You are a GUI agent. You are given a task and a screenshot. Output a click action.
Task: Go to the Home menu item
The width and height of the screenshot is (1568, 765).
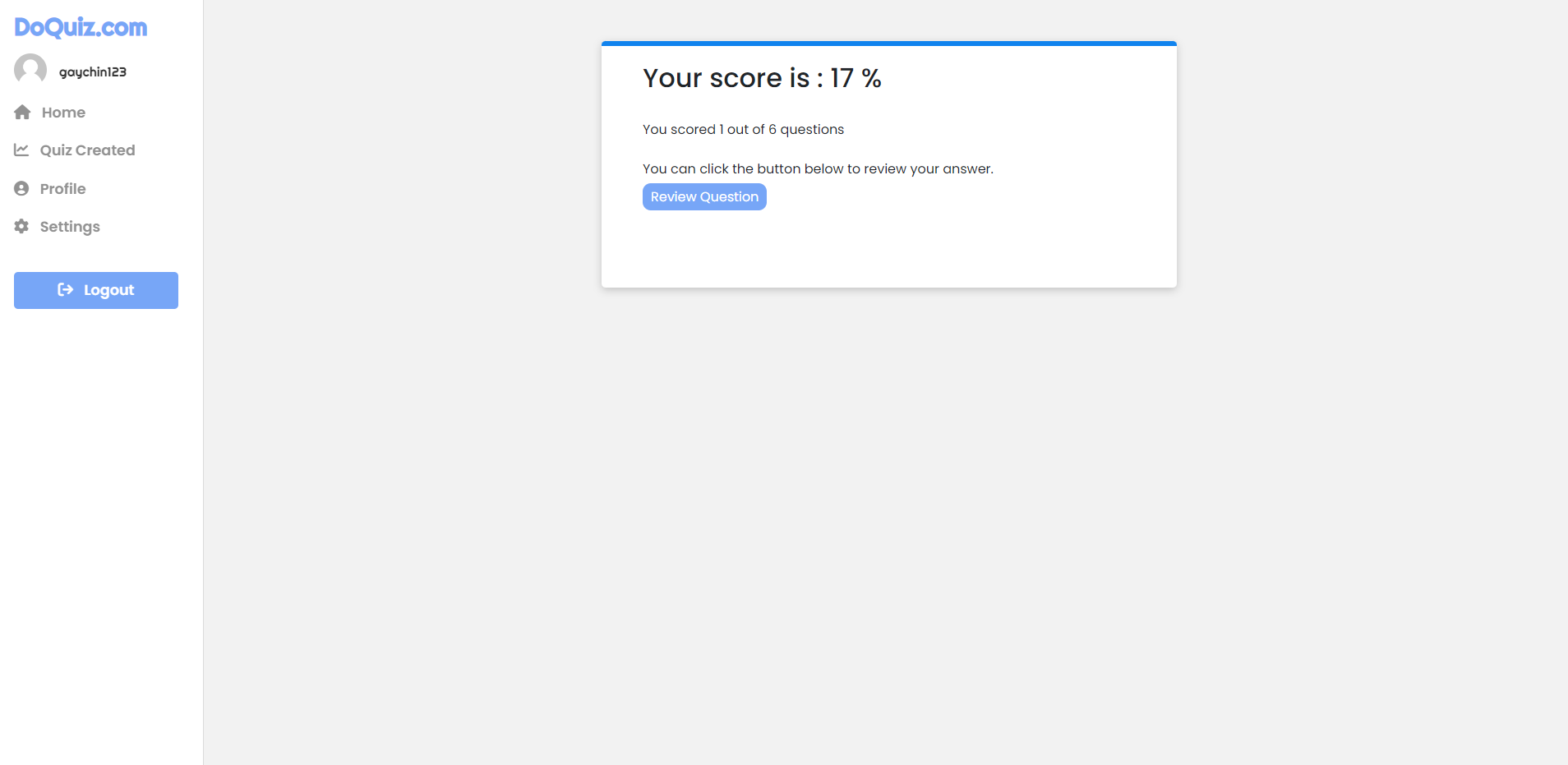[x=63, y=113]
